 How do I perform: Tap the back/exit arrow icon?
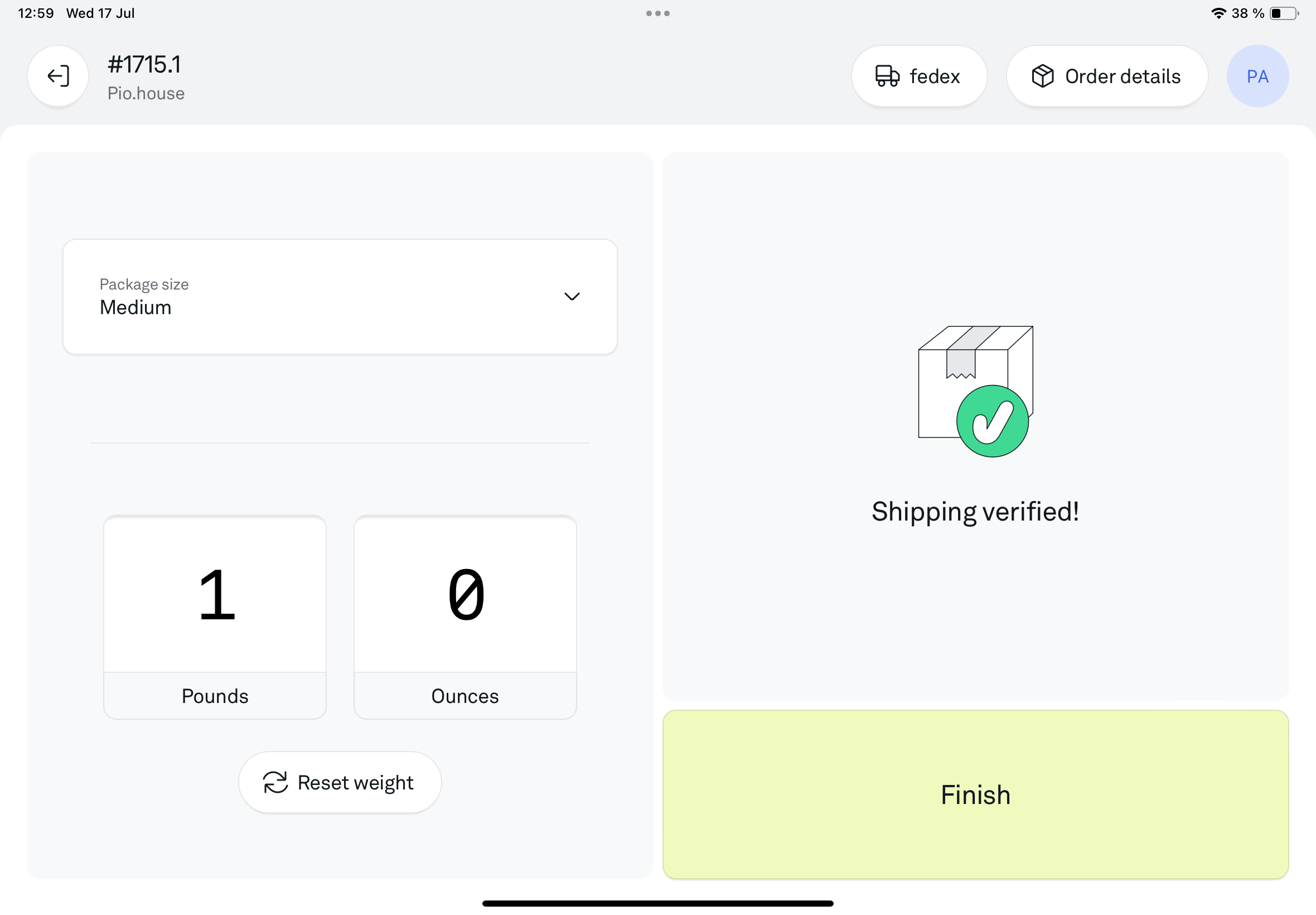pyautogui.click(x=58, y=76)
